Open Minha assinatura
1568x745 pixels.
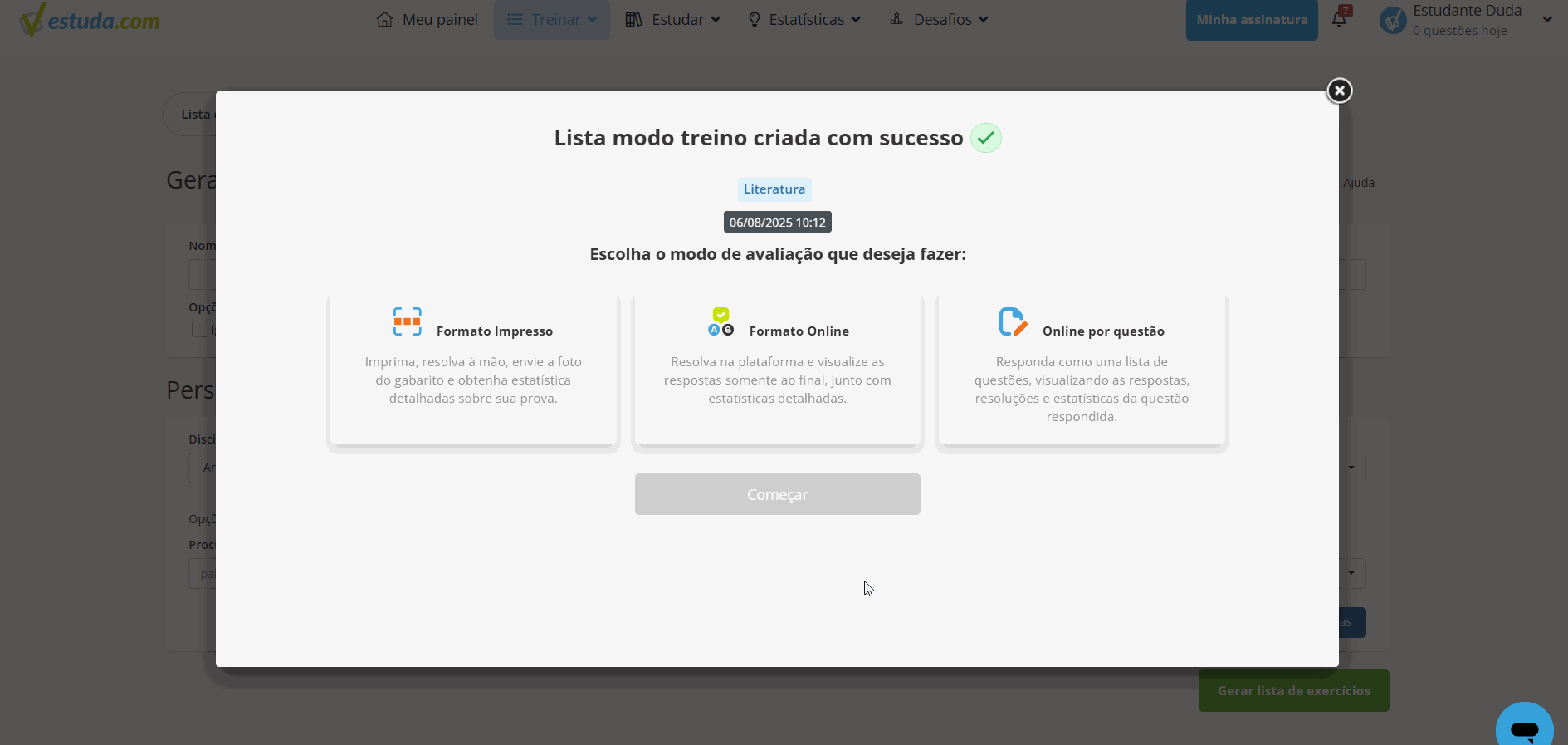pos(1252,20)
